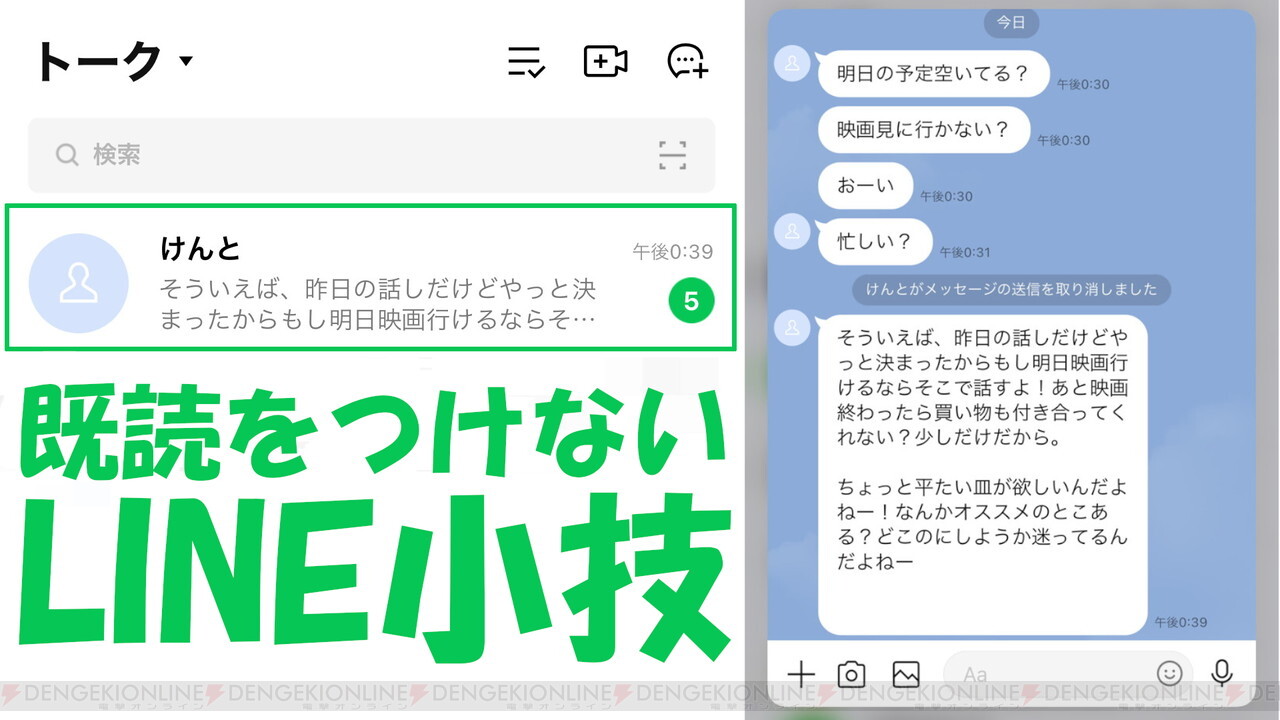Expand the トーク dropdown arrow
The image size is (1280, 720).
pos(185,61)
